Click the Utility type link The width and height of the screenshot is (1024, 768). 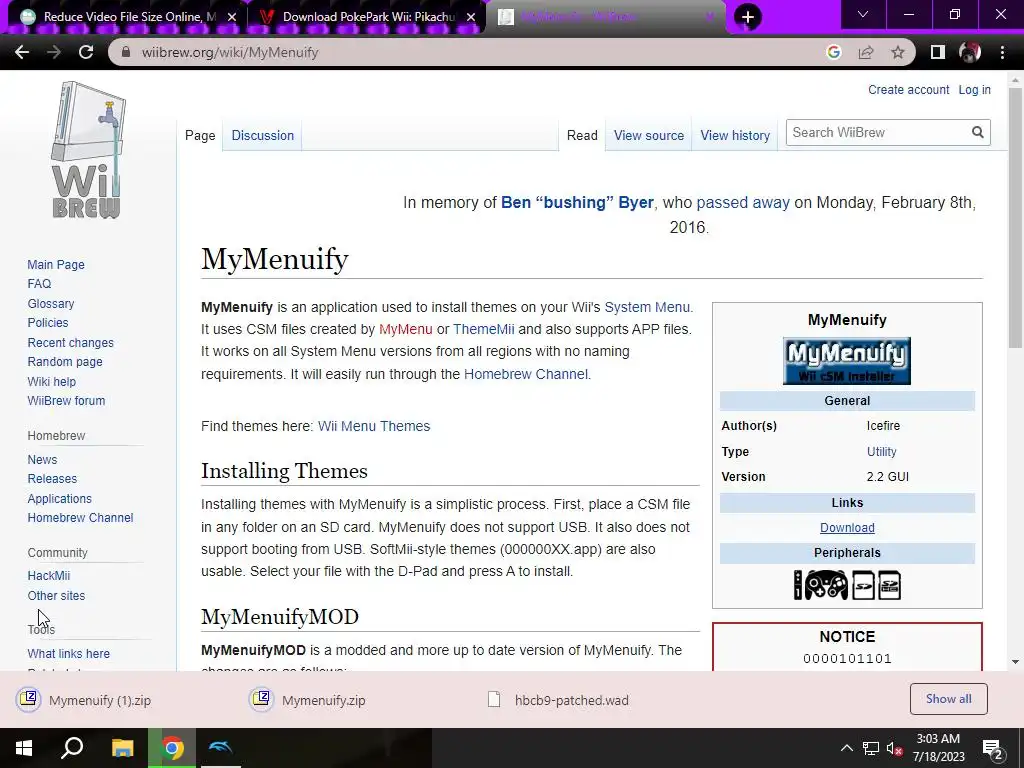point(882,451)
